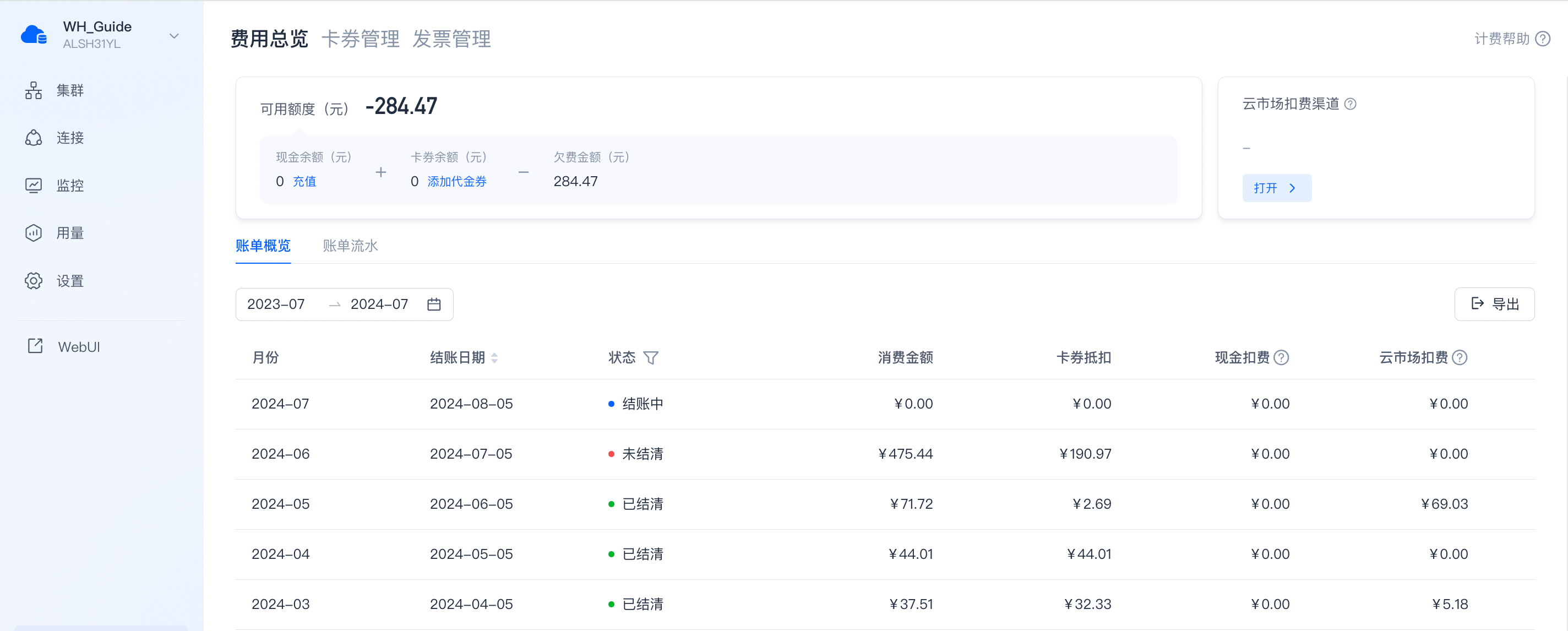Click the start month field 2023-07

point(276,304)
